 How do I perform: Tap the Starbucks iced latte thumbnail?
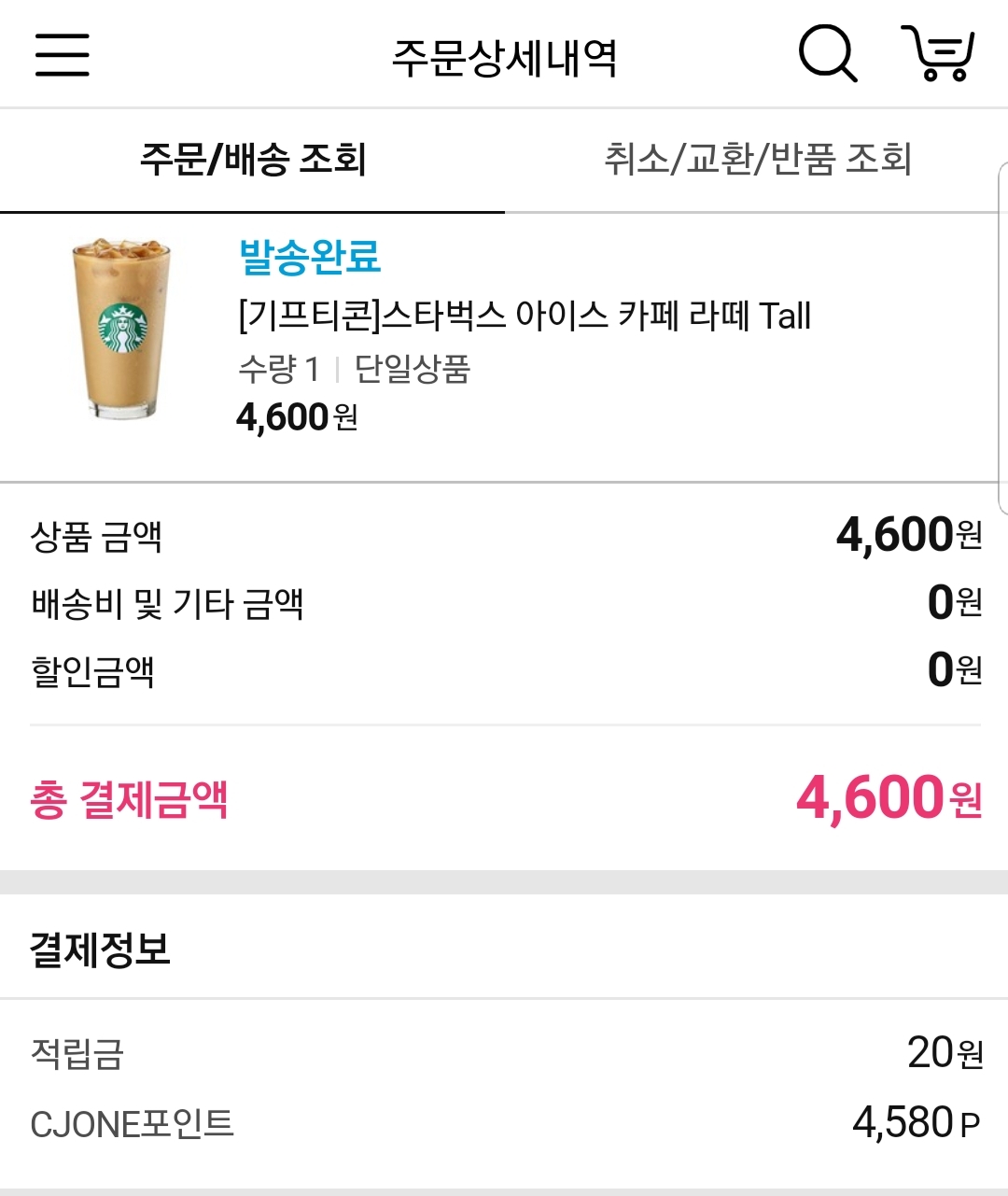122,328
